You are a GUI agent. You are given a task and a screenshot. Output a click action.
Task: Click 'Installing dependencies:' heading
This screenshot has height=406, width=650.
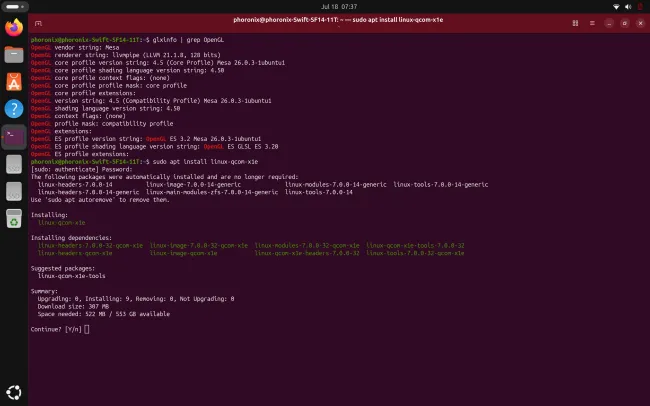tap(71, 238)
